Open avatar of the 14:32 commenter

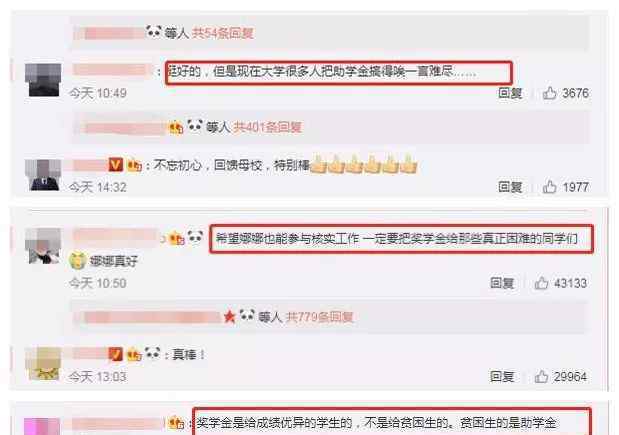tap(43, 175)
